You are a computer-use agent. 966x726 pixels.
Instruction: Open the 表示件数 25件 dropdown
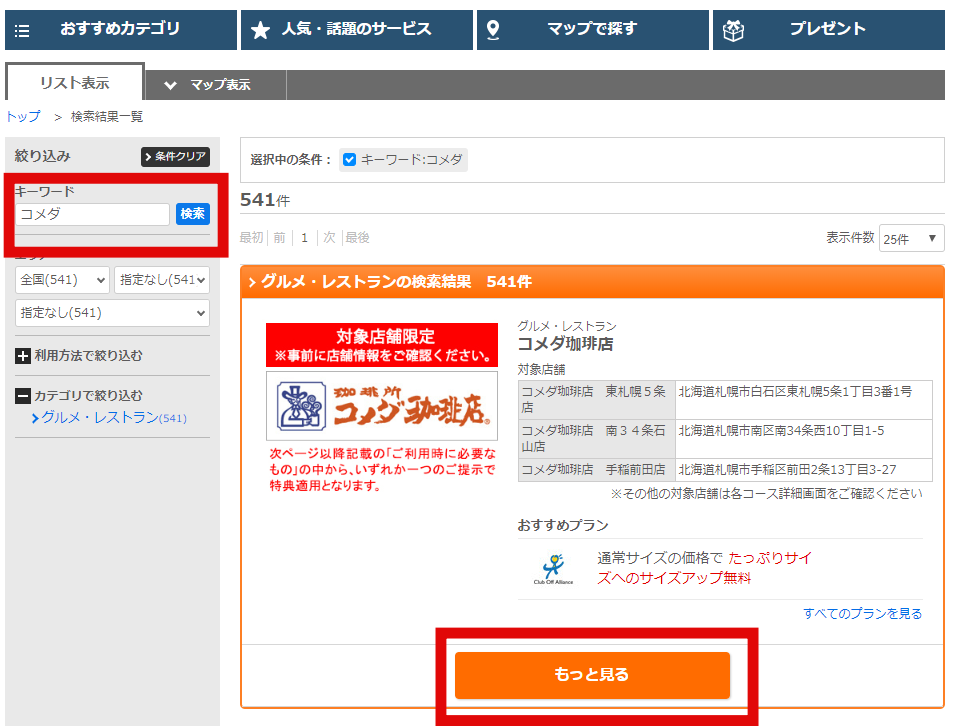click(x=911, y=239)
